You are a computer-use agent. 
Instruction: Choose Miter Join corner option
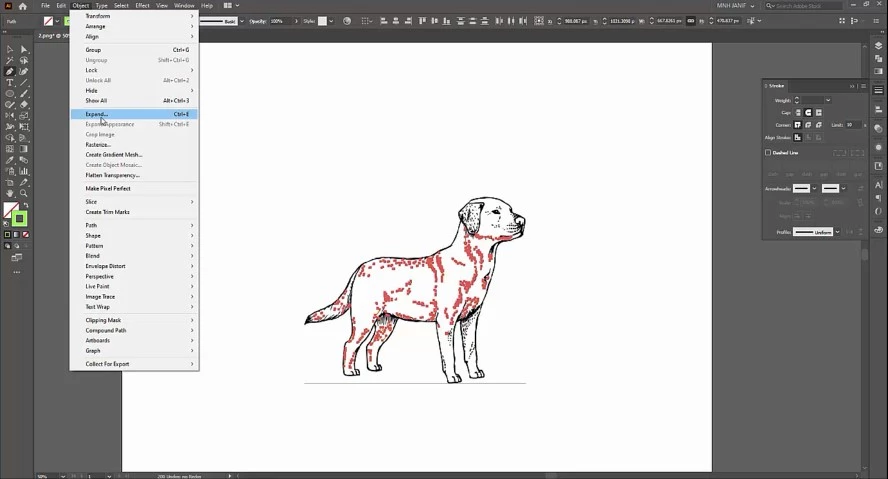pyautogui.click(x=798, y=125)
